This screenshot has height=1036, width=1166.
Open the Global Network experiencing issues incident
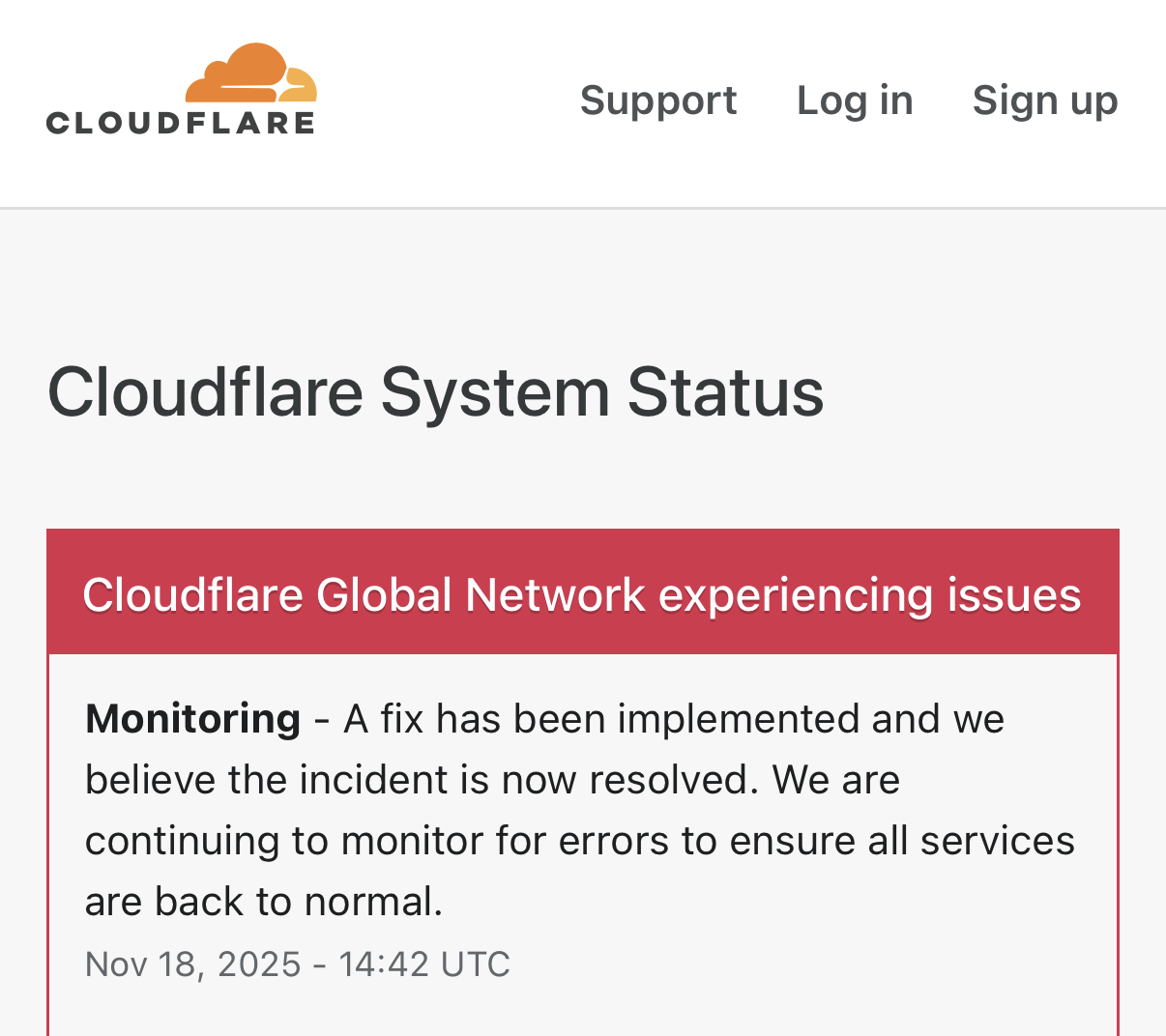(581, 594)
